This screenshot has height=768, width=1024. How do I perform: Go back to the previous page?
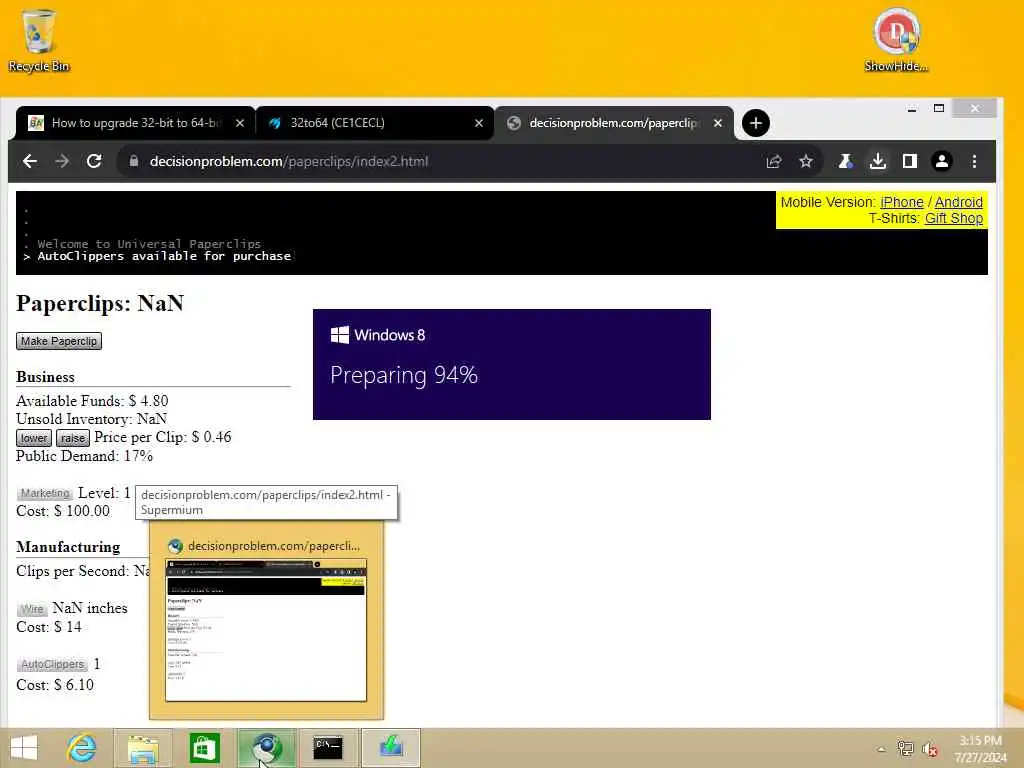(30, 161)
